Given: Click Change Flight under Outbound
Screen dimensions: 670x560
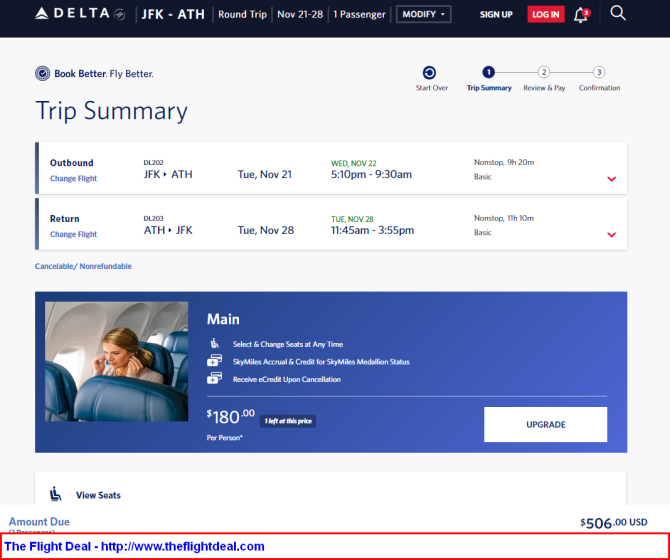Looking at the screenshot, I should 73,179.
